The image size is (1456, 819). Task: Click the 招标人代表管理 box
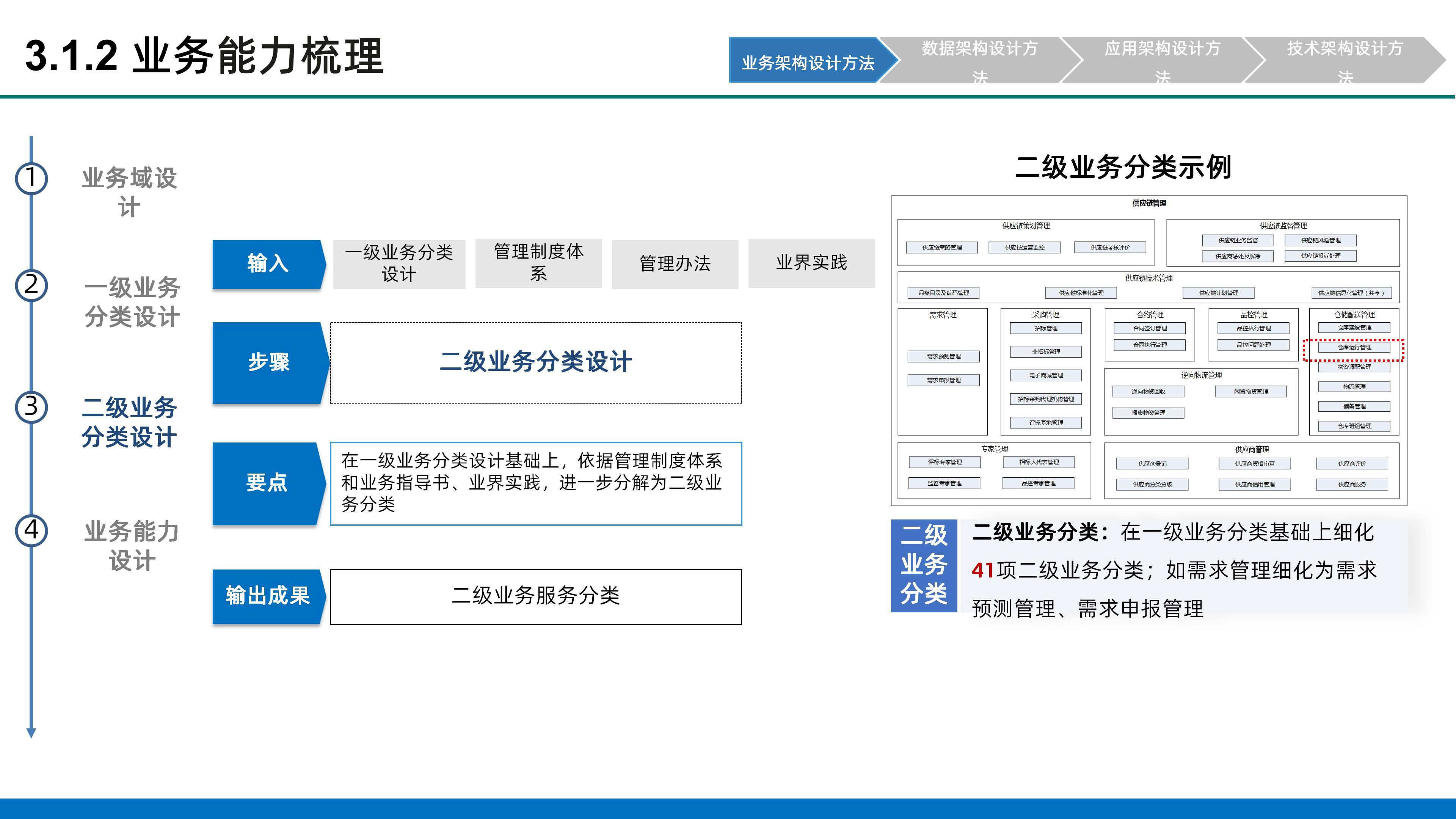(1039, 462)
